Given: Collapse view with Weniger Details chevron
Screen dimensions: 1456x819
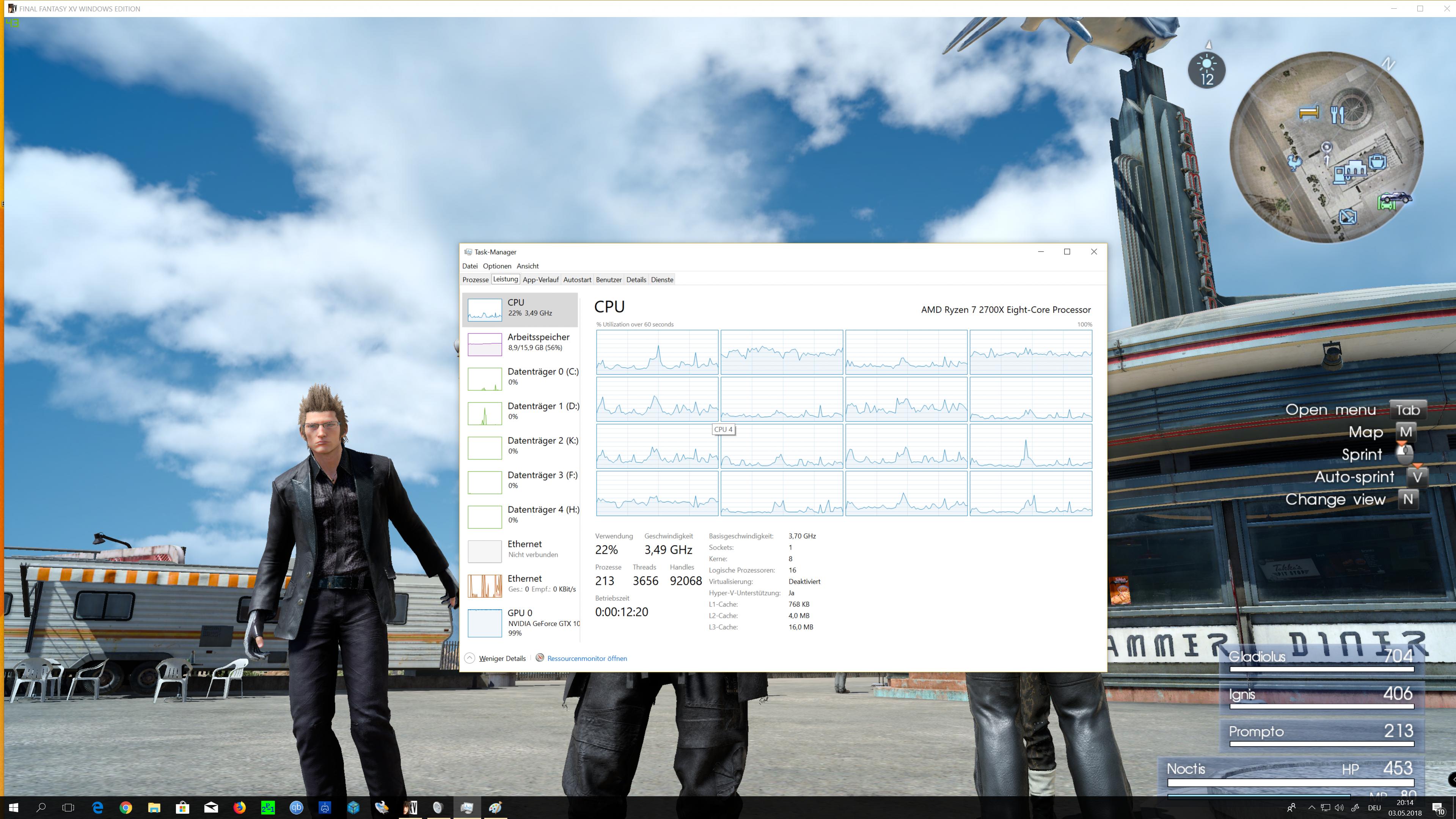Looking at the screenshot, I should 469,659.
